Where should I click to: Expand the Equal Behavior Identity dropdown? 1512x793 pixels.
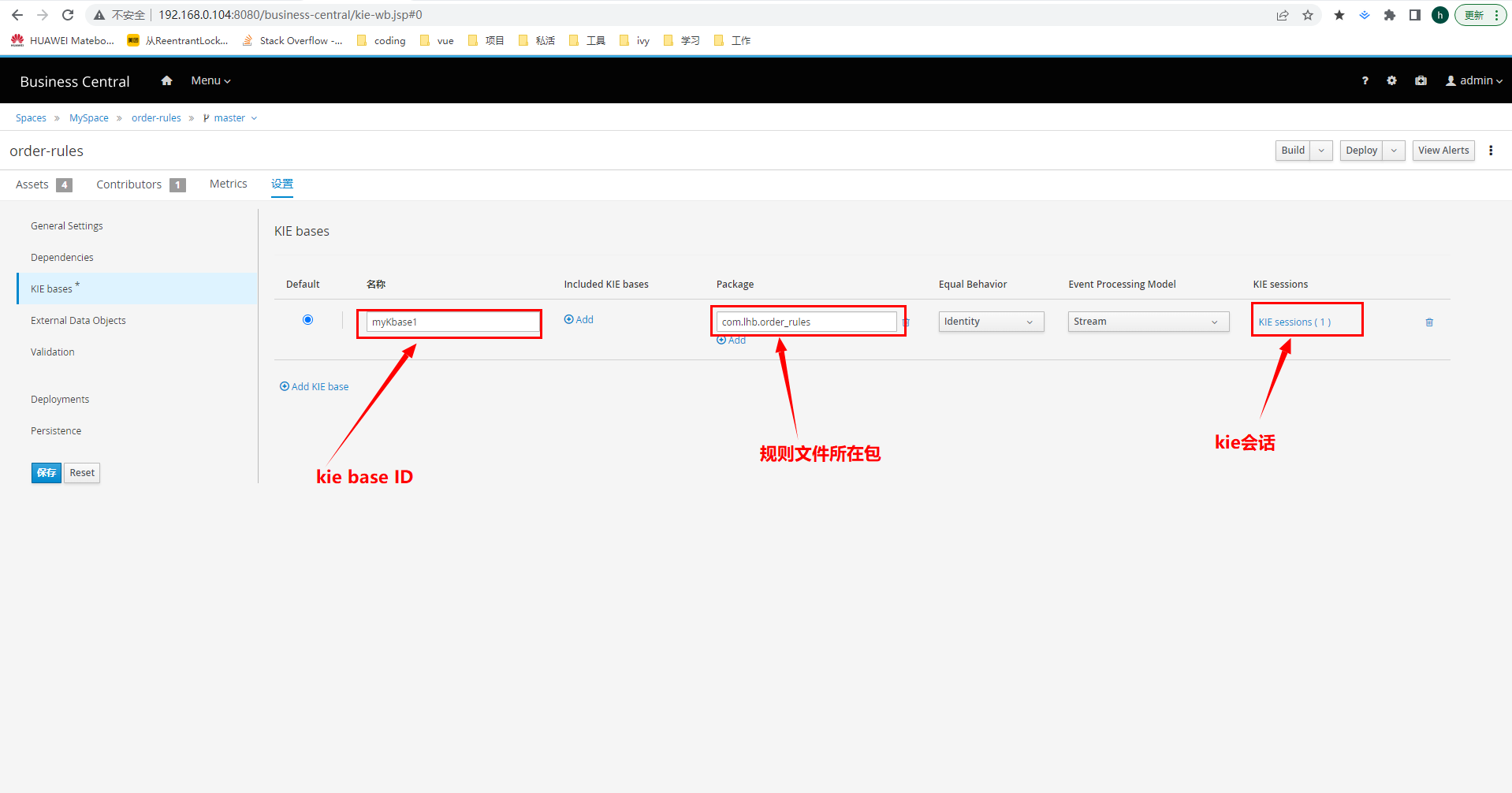(990, 322)
